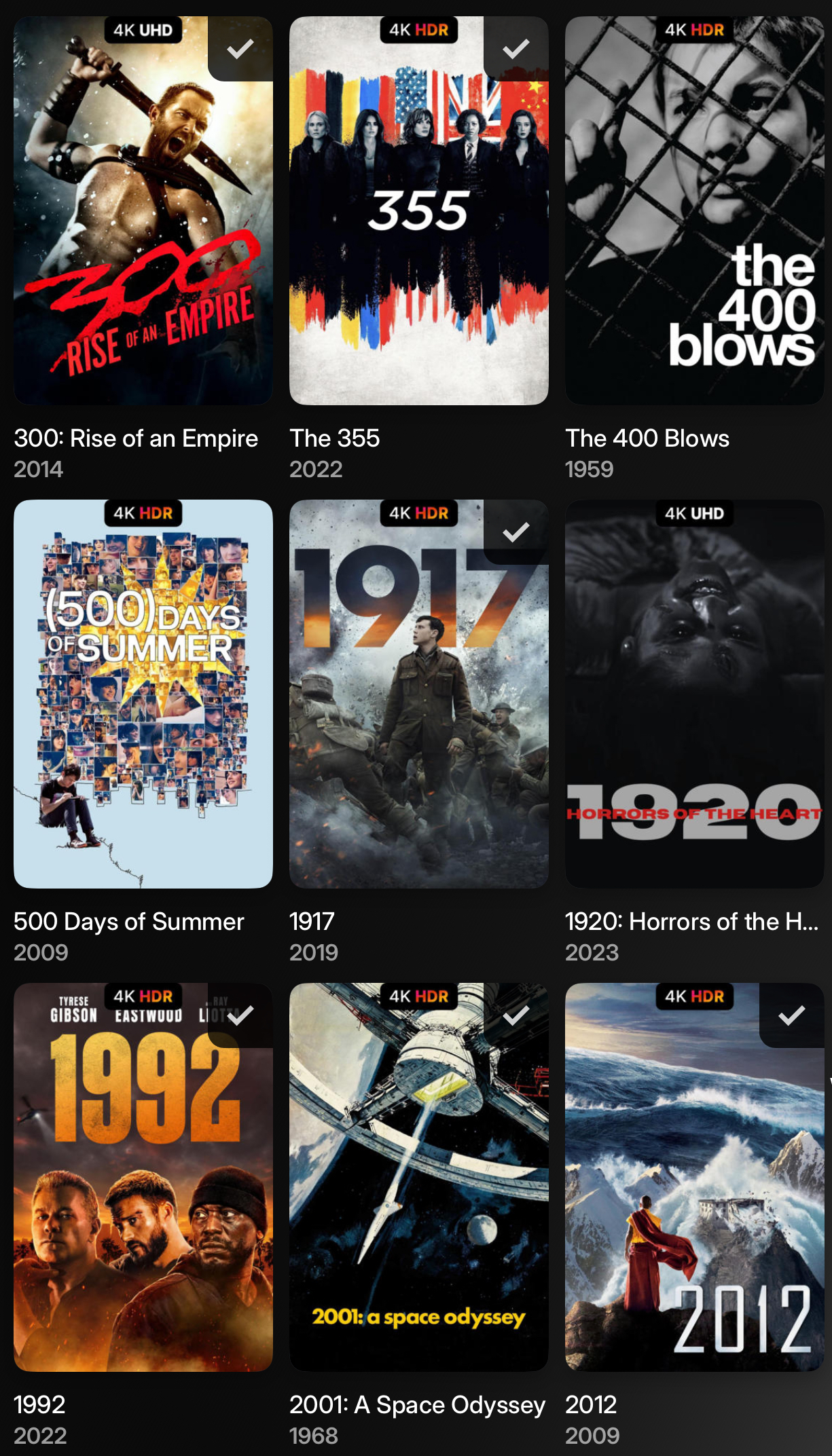Open the 1992 movie poster artwork

pyautogui.click(x=143, y=1177)
